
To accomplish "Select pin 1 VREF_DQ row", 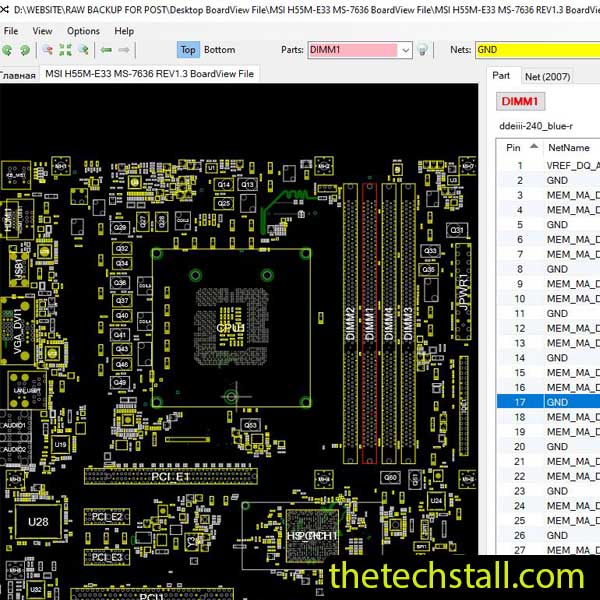I will pos(548,165).
